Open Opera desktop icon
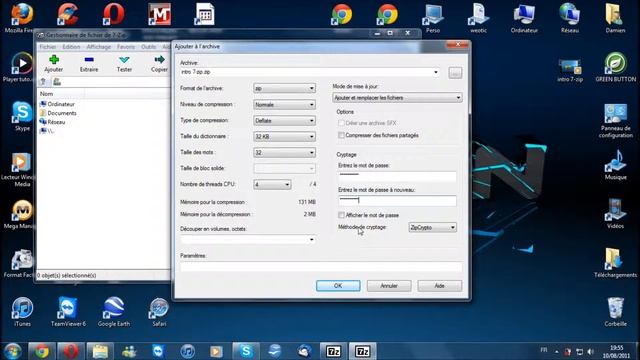Viewport: 640px width, 360px height. tap(113, 14)
